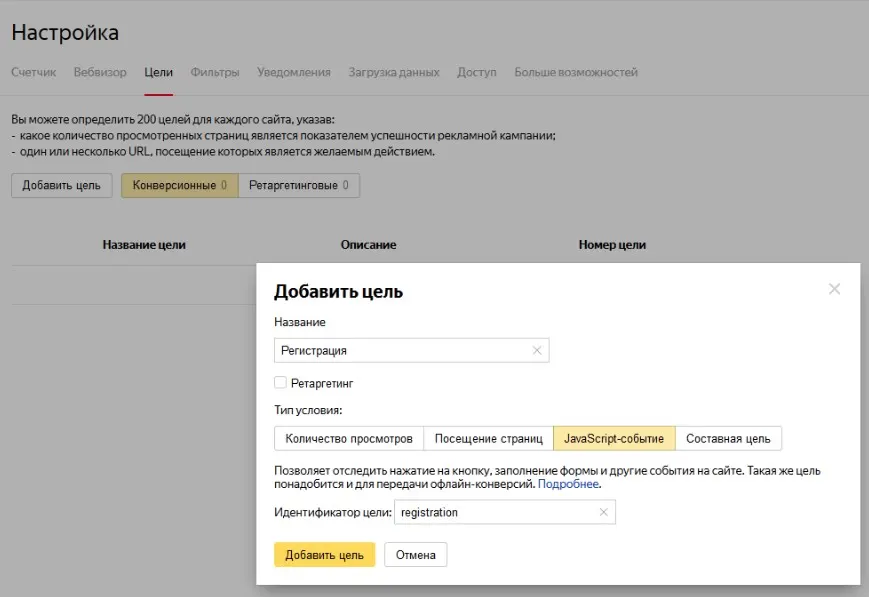
Task: Clear the Название field using the X icon
Action: pyautogui.click(x=538, y=351)
